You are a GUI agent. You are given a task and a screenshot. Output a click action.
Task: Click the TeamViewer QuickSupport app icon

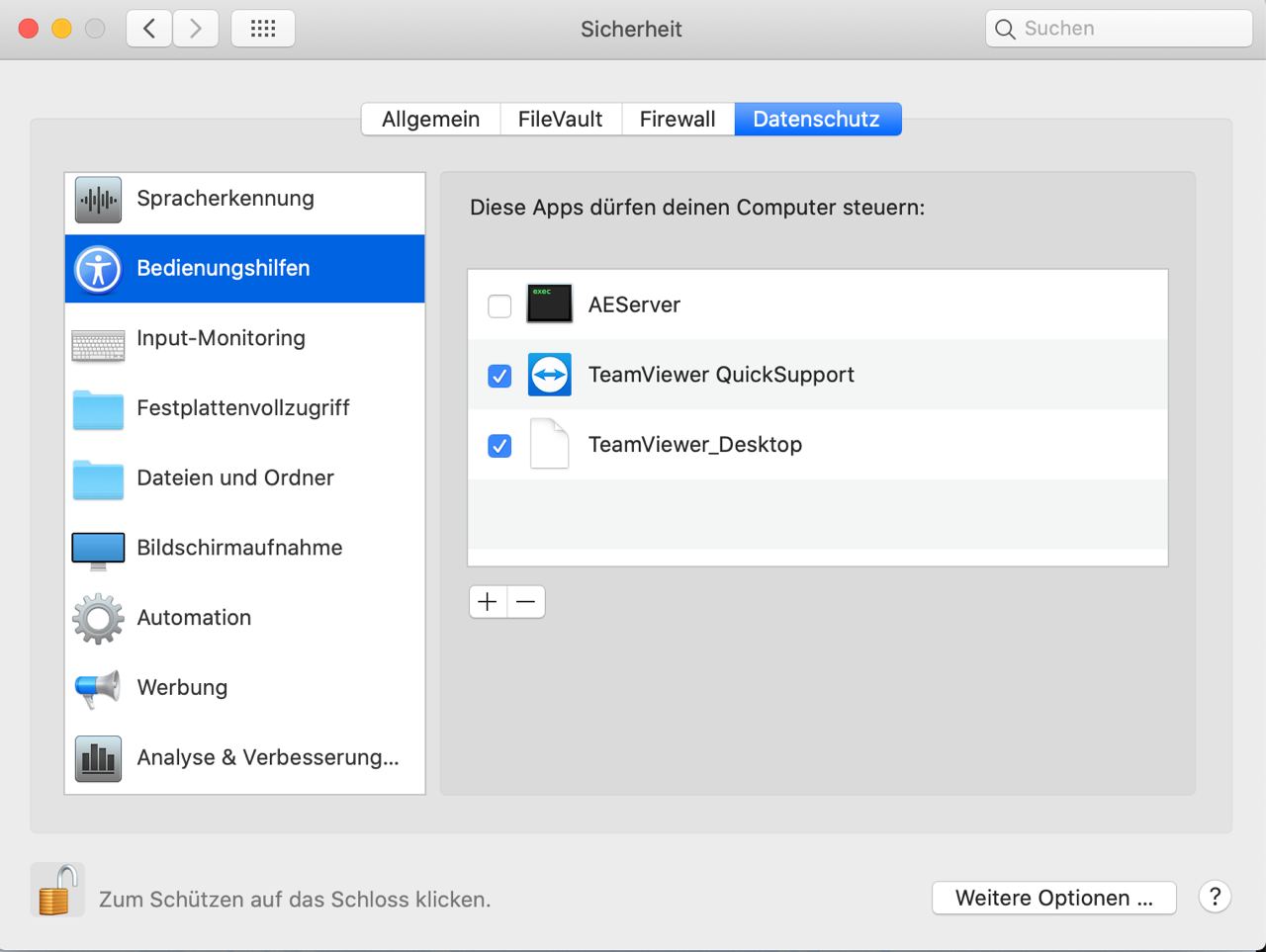point(549,376)
